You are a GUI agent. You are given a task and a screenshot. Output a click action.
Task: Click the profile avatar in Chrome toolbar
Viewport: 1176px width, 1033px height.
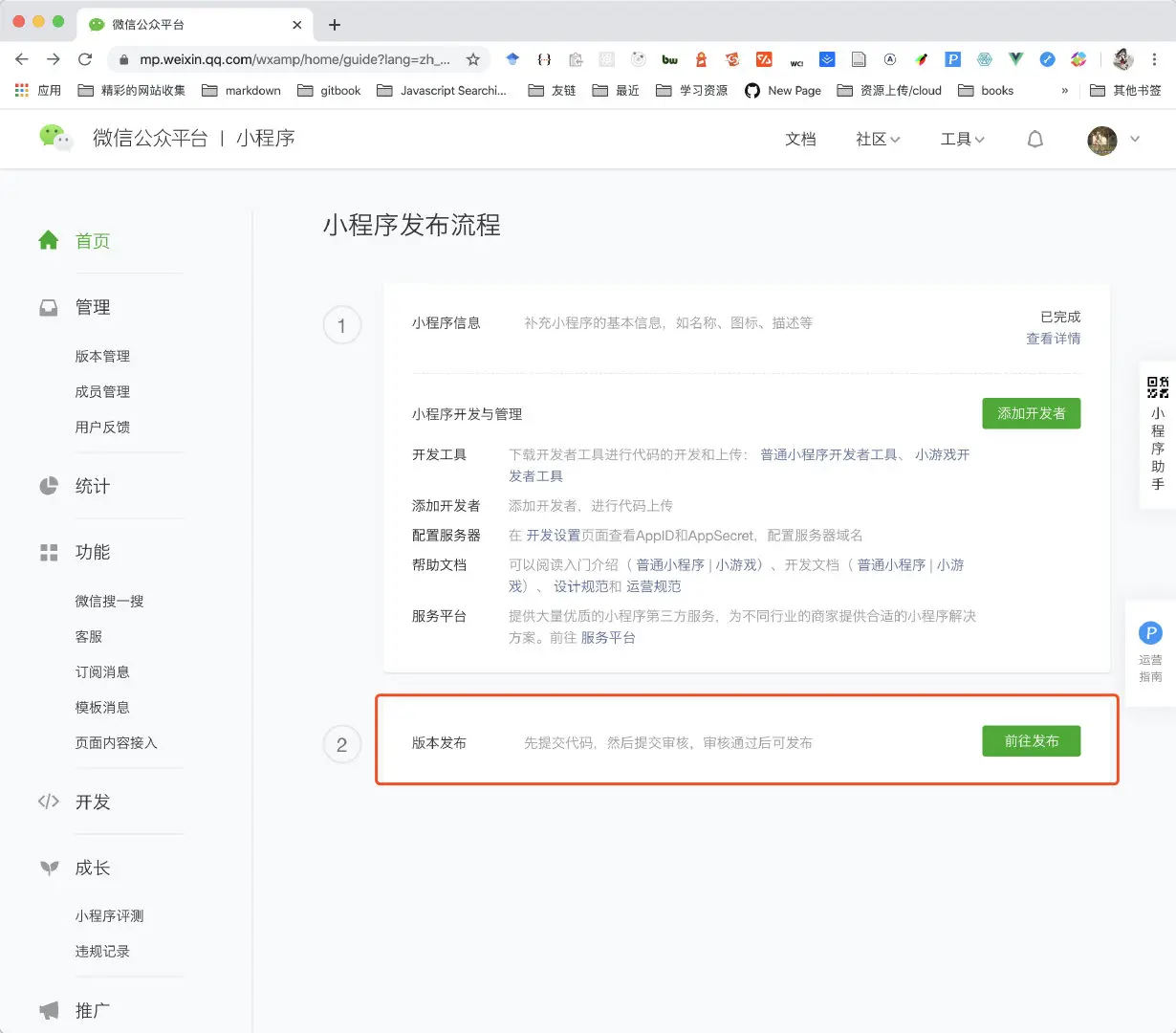(x=1123, y=59)
